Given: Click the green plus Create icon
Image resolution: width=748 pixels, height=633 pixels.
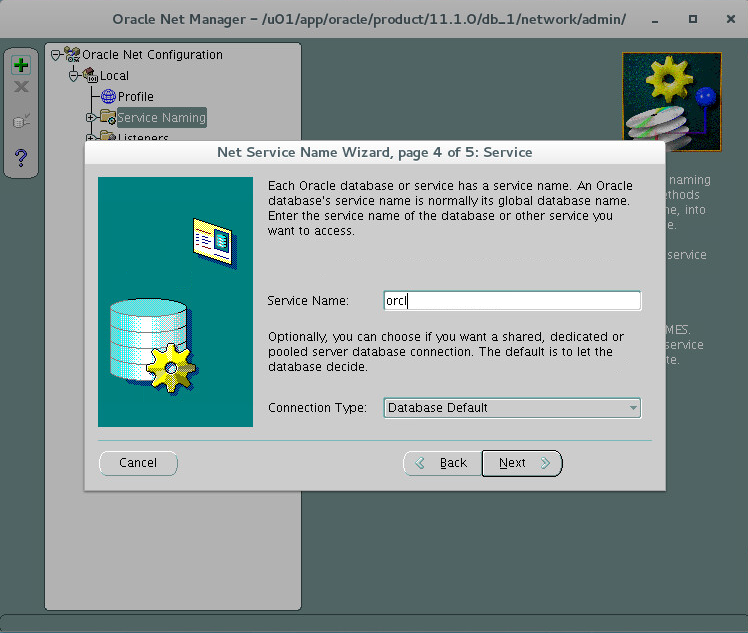Looking at the screenshot, I should [21, 65].
